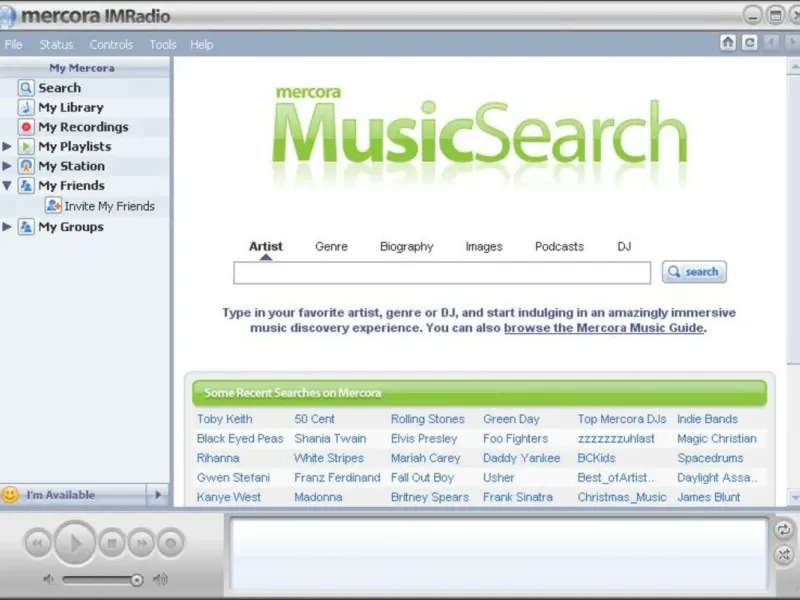Switch to the Podcasts search tab

click(x=559, y=246)
